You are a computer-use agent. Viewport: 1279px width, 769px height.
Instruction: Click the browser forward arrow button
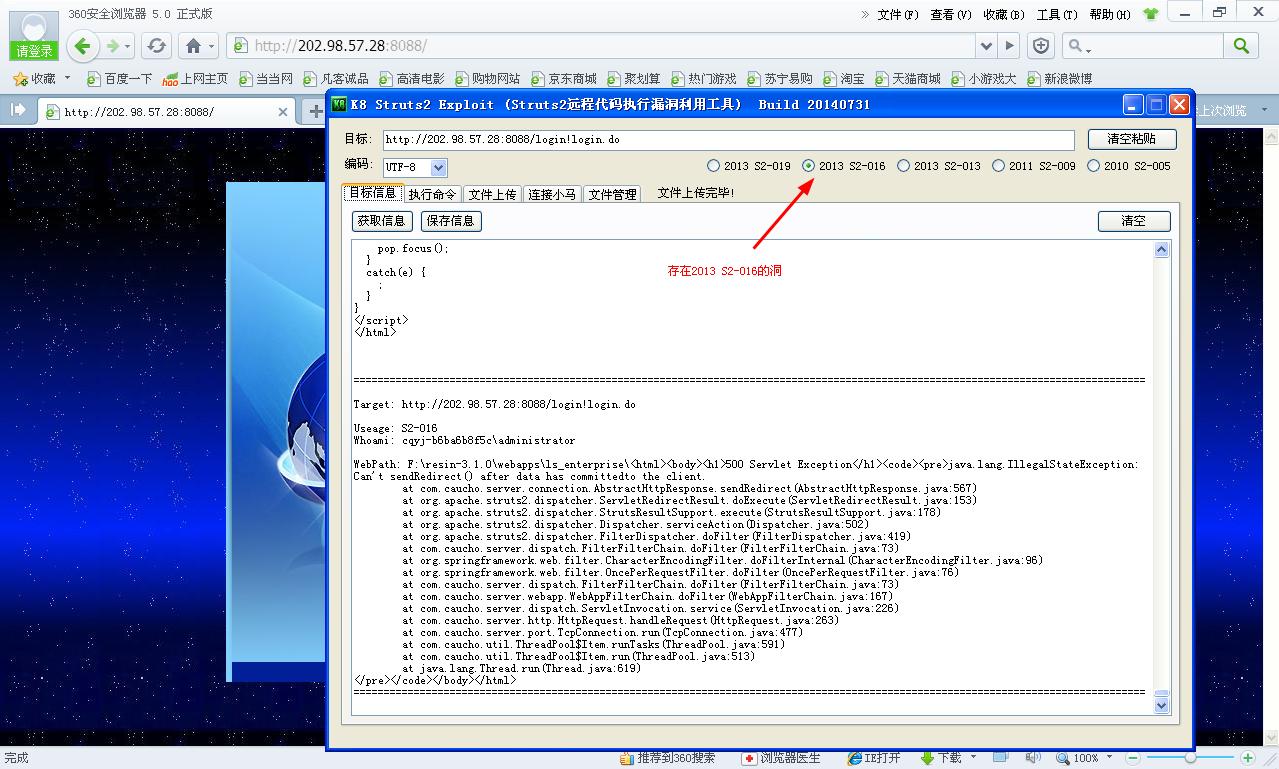click(x=113, y=46)
